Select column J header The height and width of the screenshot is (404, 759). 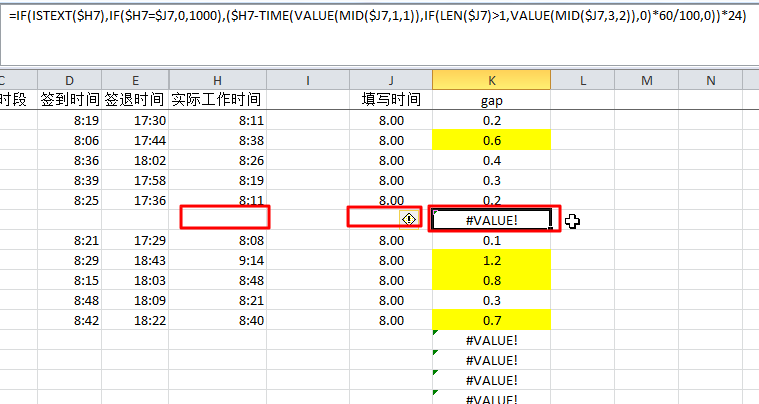[391, 80]
